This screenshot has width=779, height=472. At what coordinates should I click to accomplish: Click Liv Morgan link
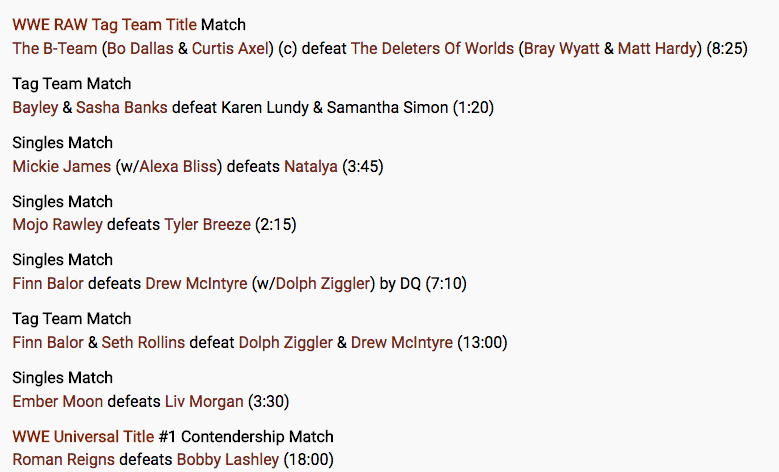point(204,401)
